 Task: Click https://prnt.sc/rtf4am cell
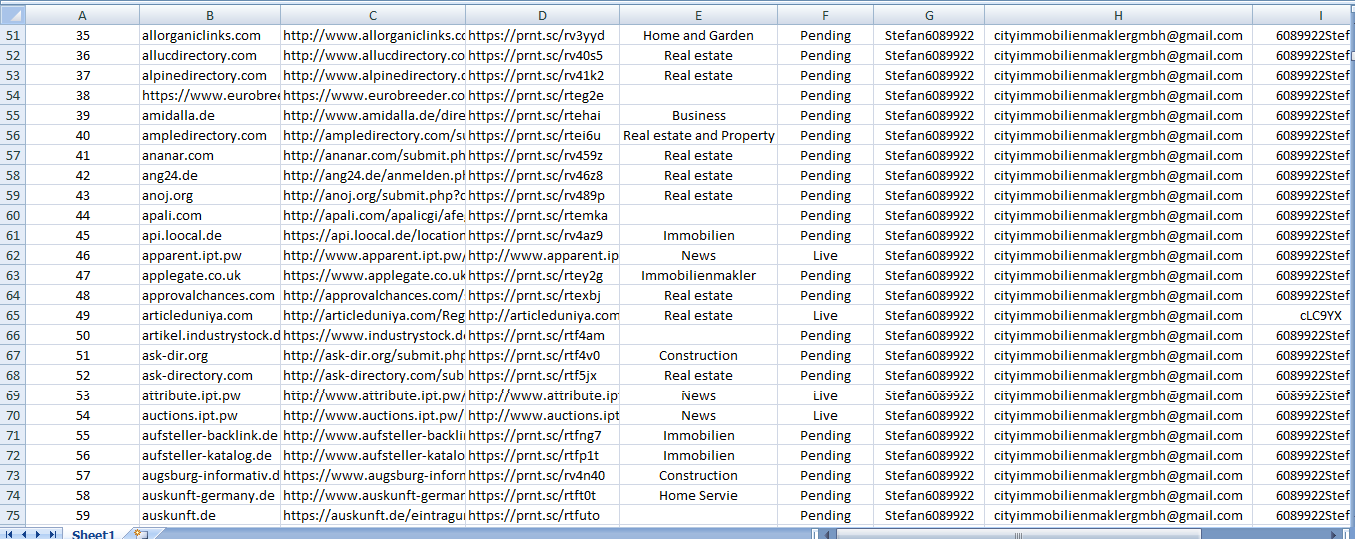pos(543,335)
